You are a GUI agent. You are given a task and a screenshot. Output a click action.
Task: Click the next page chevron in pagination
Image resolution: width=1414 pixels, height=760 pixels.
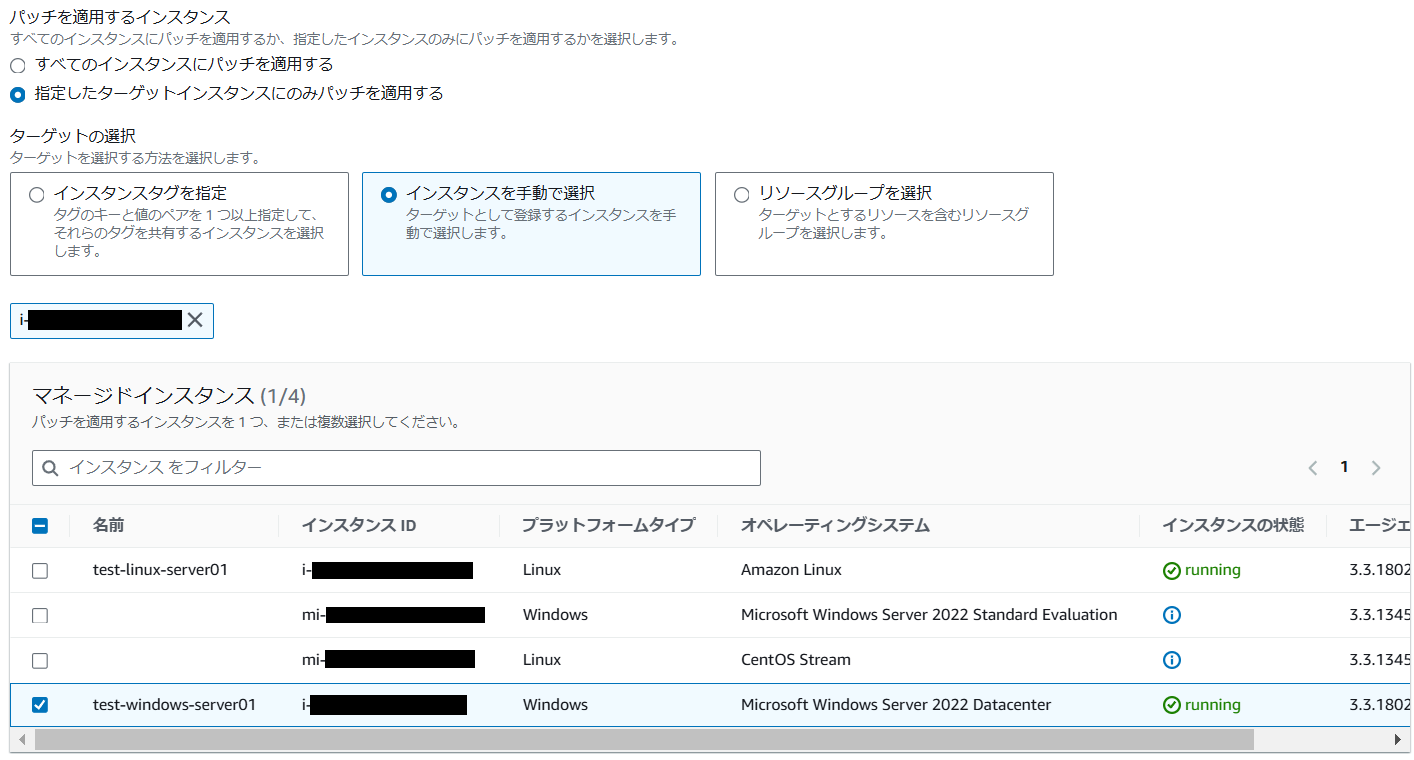pos(1376,467)
